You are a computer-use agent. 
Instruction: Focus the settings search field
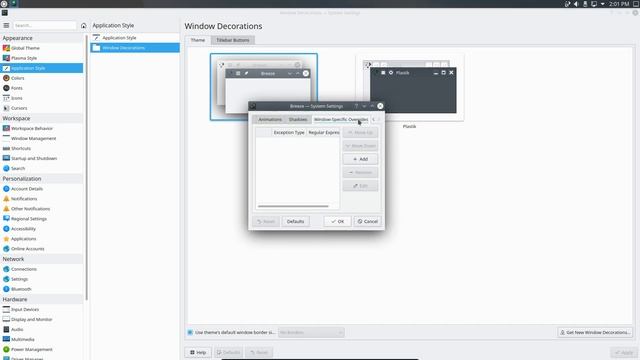tap(45, 25)
